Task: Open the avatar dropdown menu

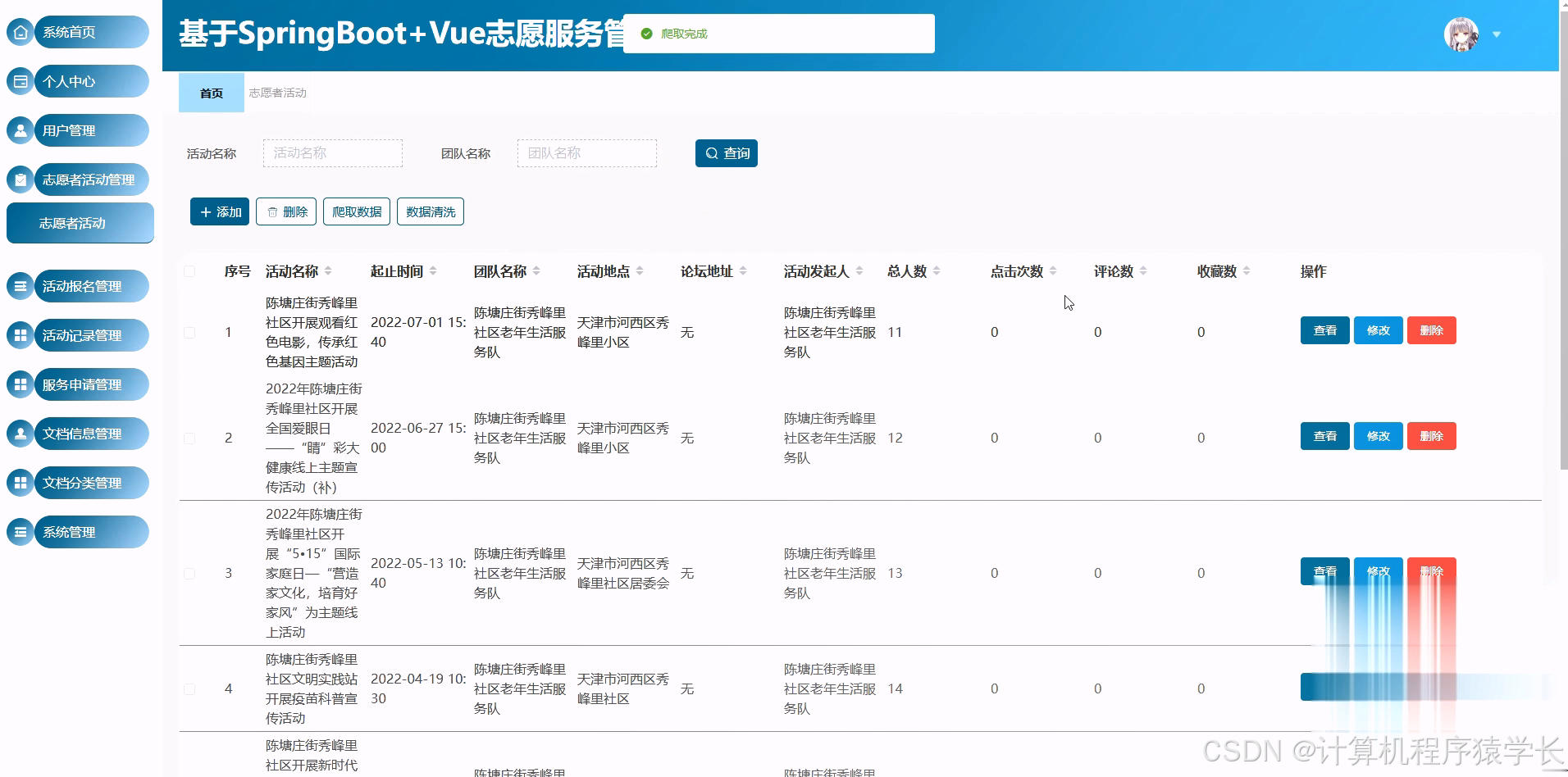Action: tap(1497, 34)
